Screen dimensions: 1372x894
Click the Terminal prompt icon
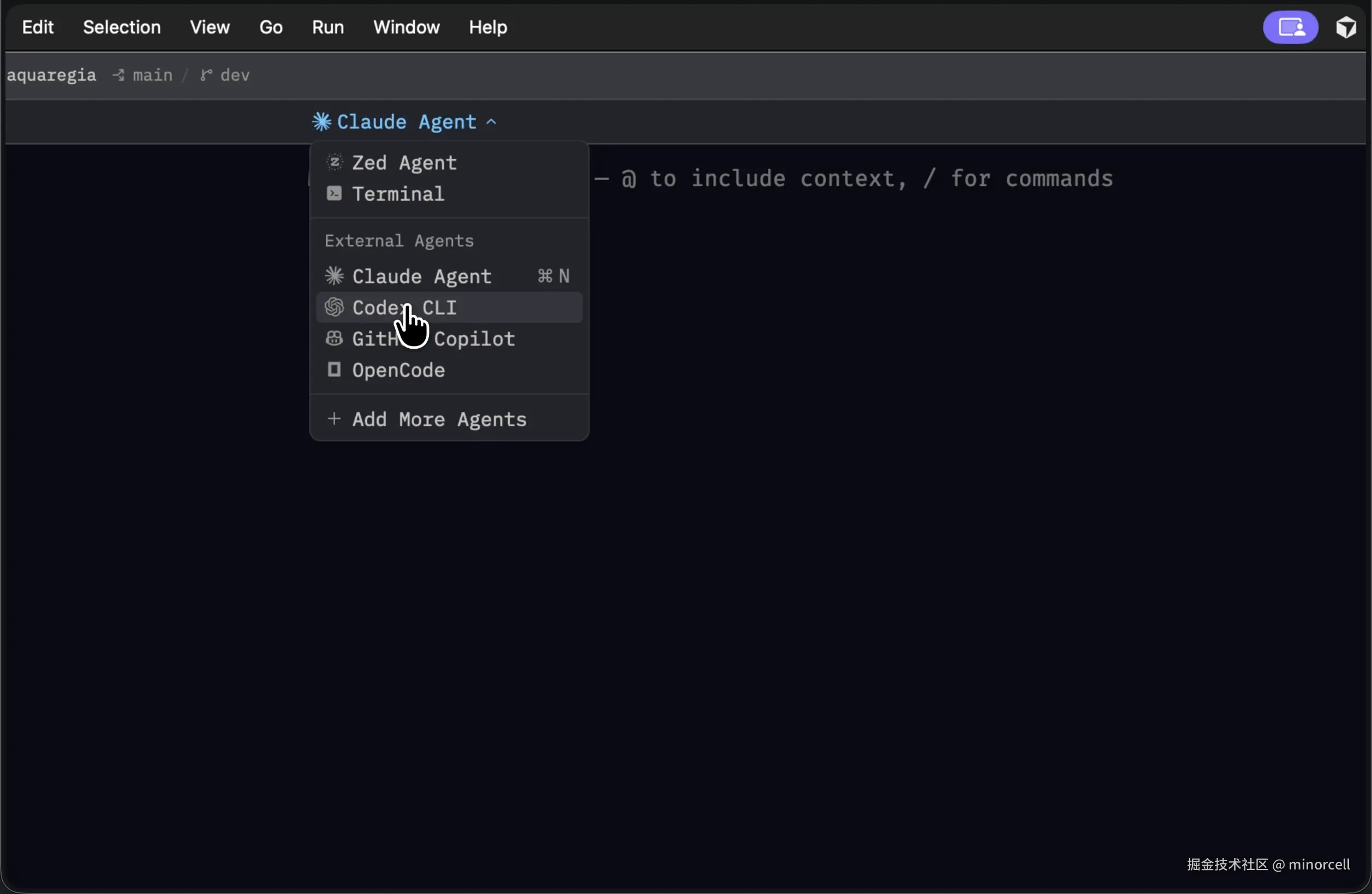(x=335, y=193)
